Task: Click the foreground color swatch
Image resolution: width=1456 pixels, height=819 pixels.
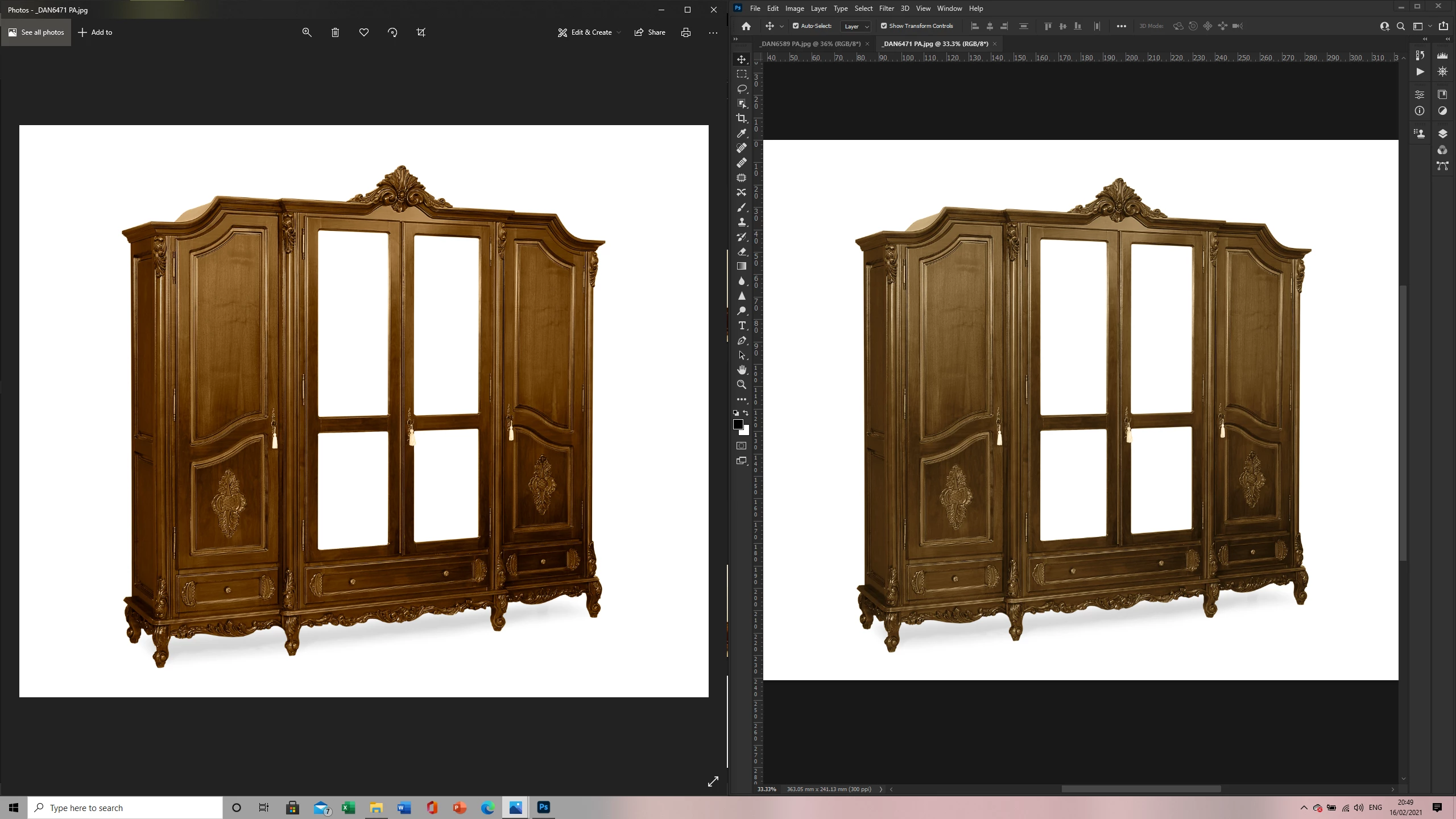Action: tap(738, 424)
